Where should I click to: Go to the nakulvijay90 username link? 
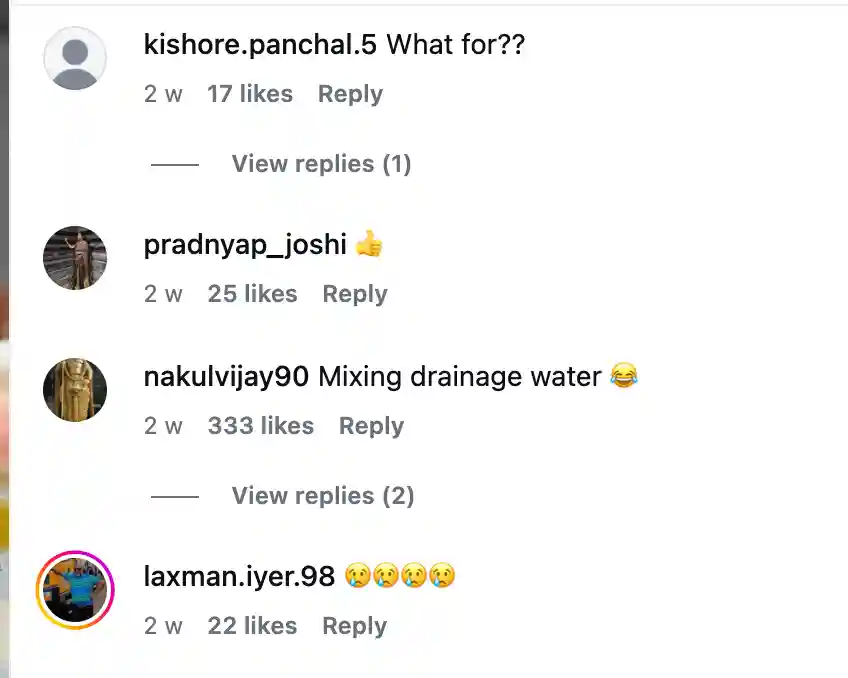[x=228, y=377]
